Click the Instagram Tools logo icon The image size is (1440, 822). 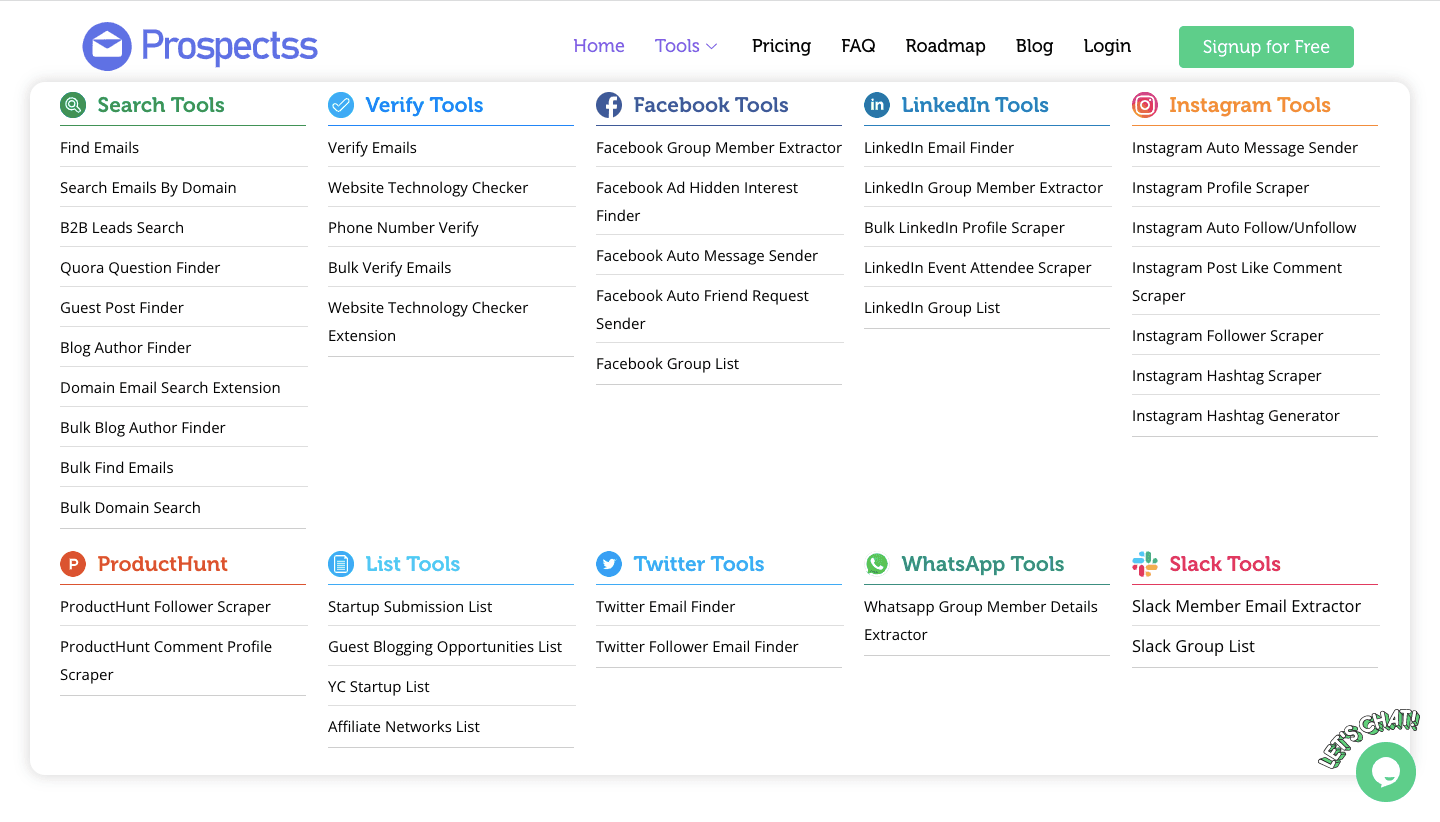pyautogui.click(x=1145, y=105)
